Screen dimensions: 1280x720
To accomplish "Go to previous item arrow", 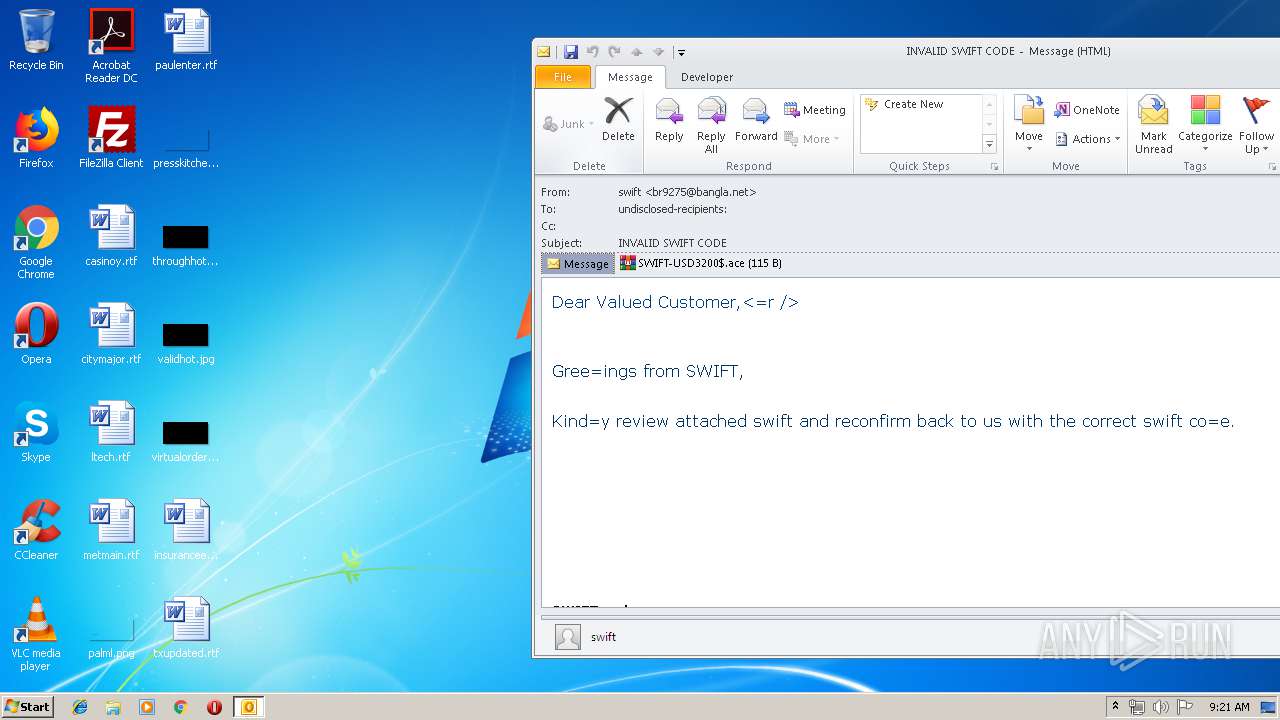I will pyautogui.click(x=636, y=52).
